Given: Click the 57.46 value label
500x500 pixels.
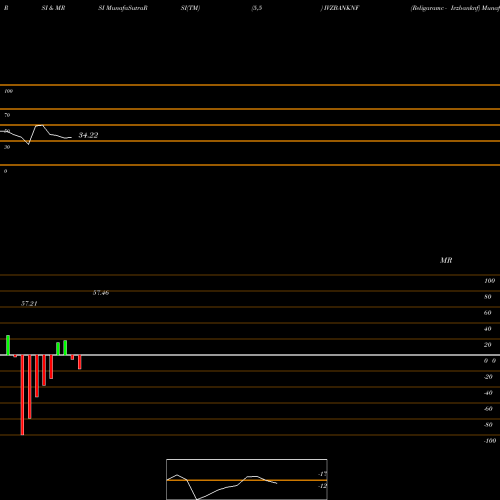Looking at the screenshot, I should coord(101,293).
